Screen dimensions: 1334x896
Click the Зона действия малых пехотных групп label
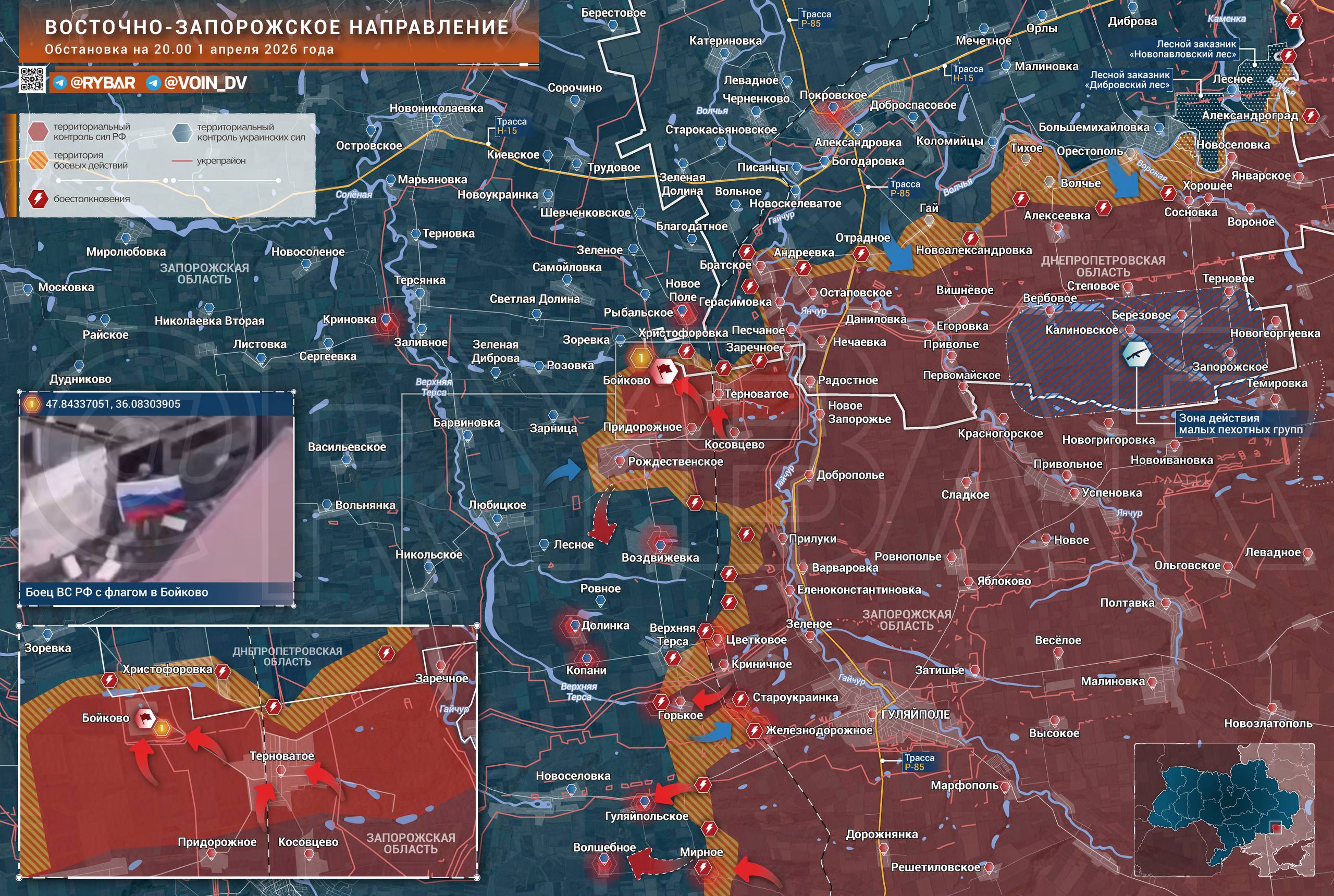tap(1240, 424)
